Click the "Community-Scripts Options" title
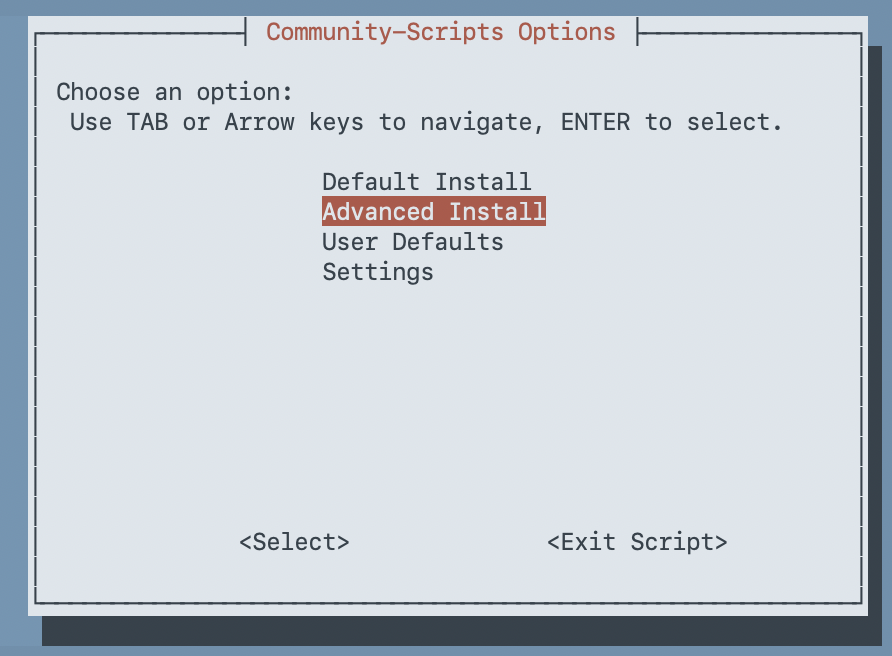The height and width of the screenshot is (656, 892). [x=440, y=31]
